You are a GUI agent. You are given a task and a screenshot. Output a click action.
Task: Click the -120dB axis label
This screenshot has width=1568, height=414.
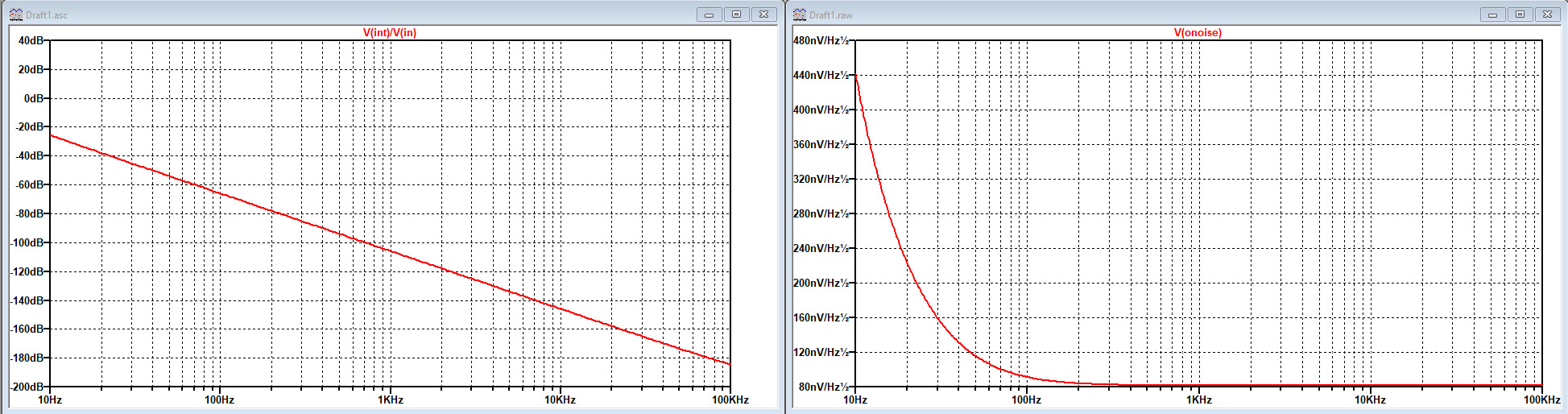click(x=27, y=271)
